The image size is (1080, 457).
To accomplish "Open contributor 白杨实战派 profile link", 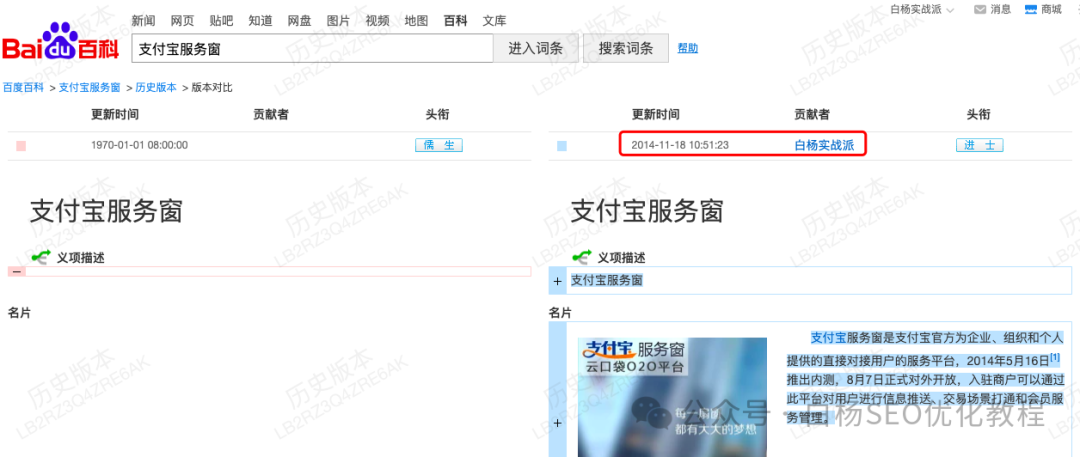I will coord(824,145).
